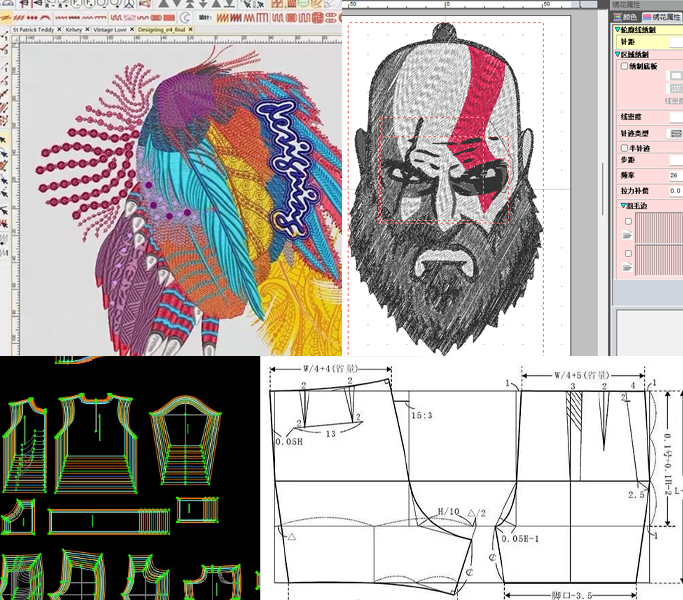The width and height of the screenshot is (683, 600).
Task: Click the 线密度 input field
Action: pos(676,117)
